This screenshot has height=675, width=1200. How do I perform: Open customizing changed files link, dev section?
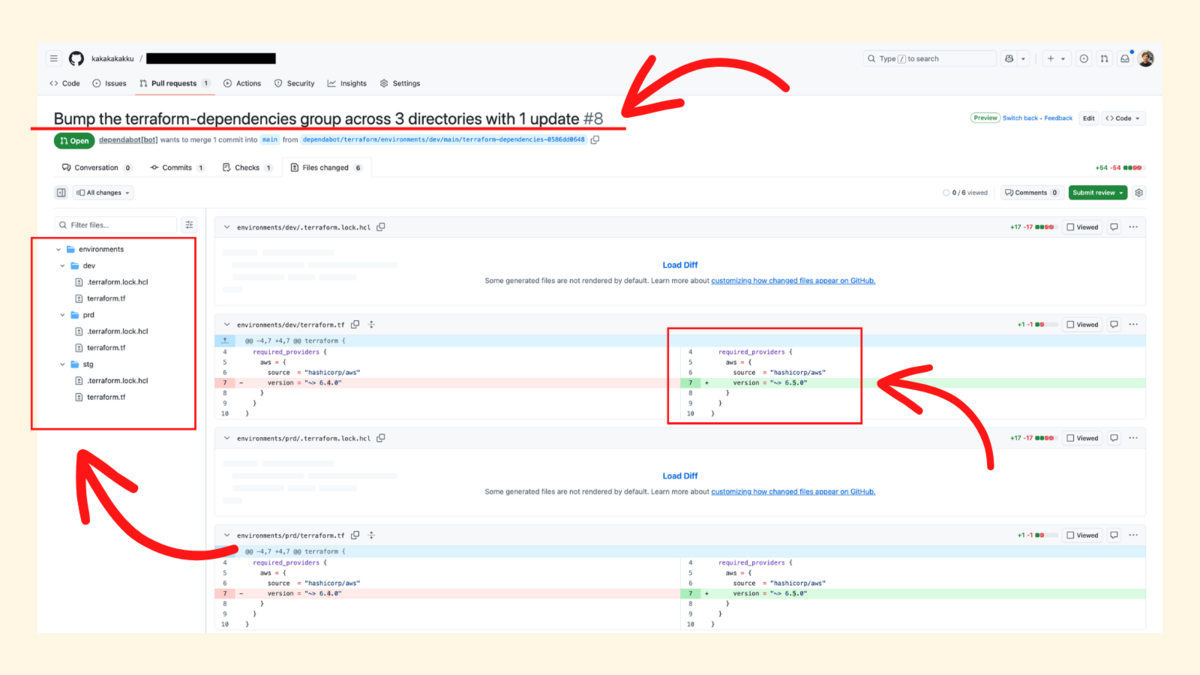793,281
